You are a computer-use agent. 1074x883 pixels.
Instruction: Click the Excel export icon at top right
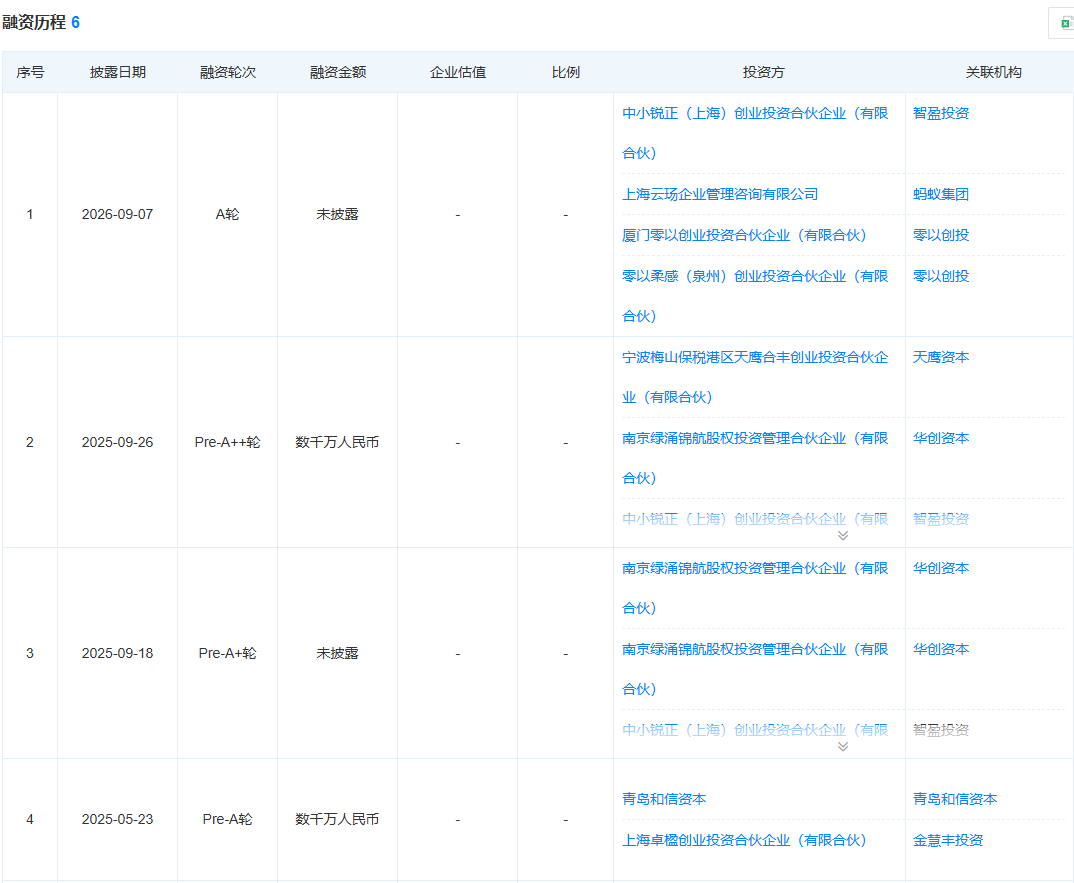[1066, 24]
